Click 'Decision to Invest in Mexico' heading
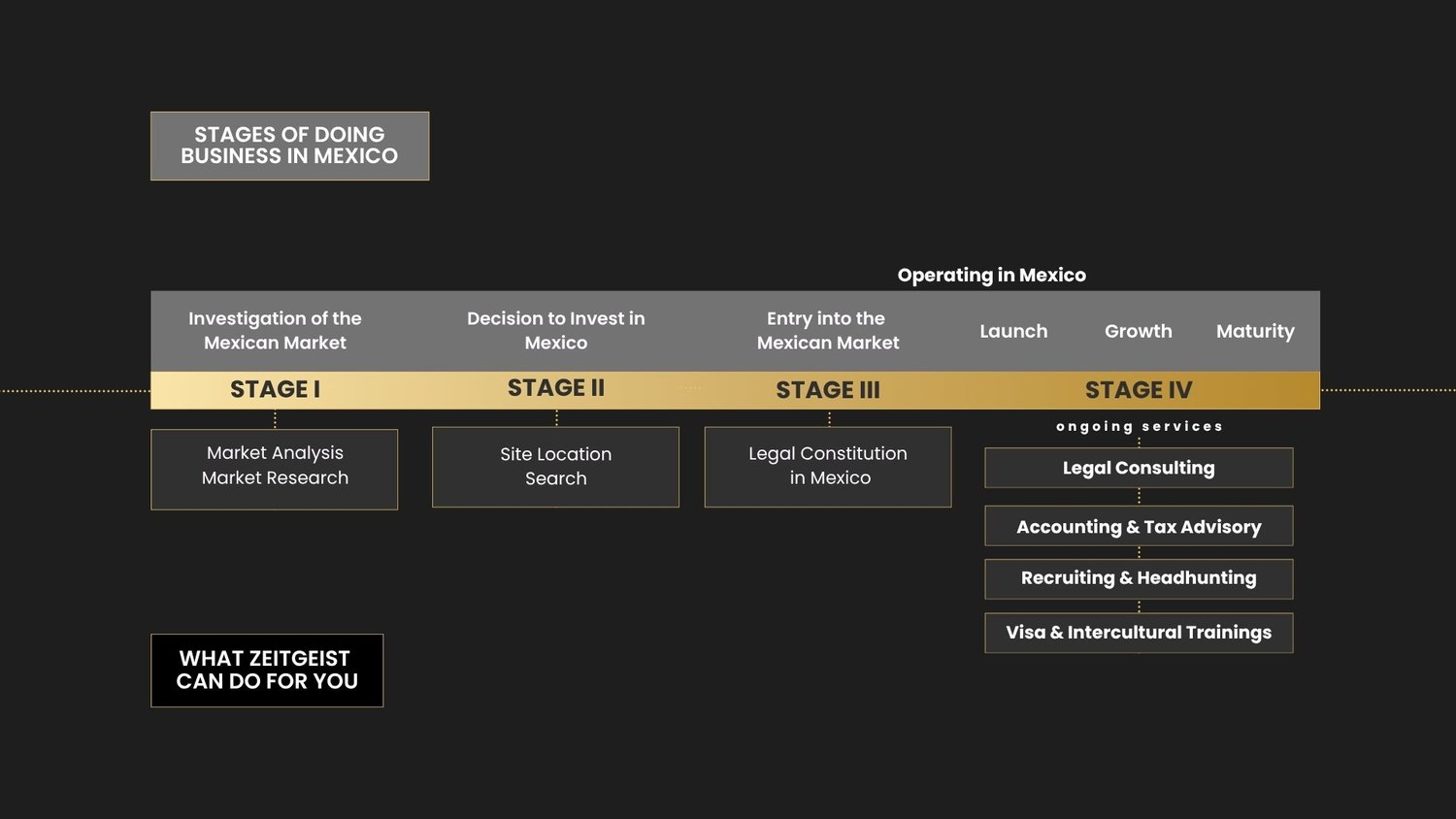Screen dimensions: 1456x819 (556, 331)
